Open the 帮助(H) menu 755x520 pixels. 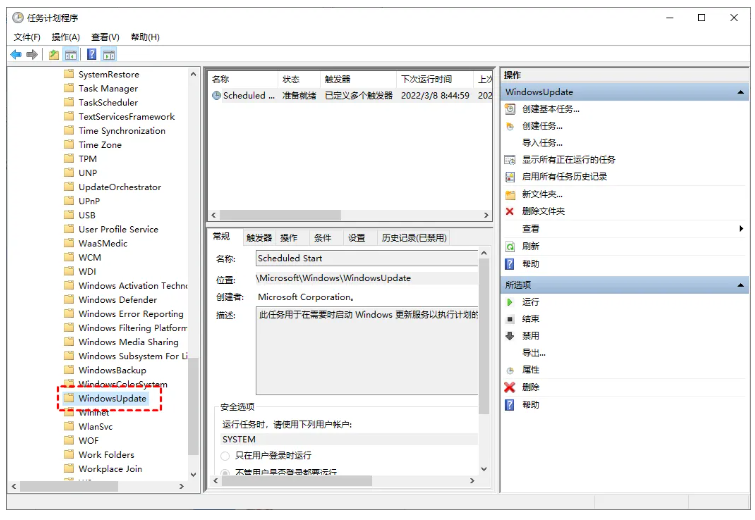coord(145,37)
